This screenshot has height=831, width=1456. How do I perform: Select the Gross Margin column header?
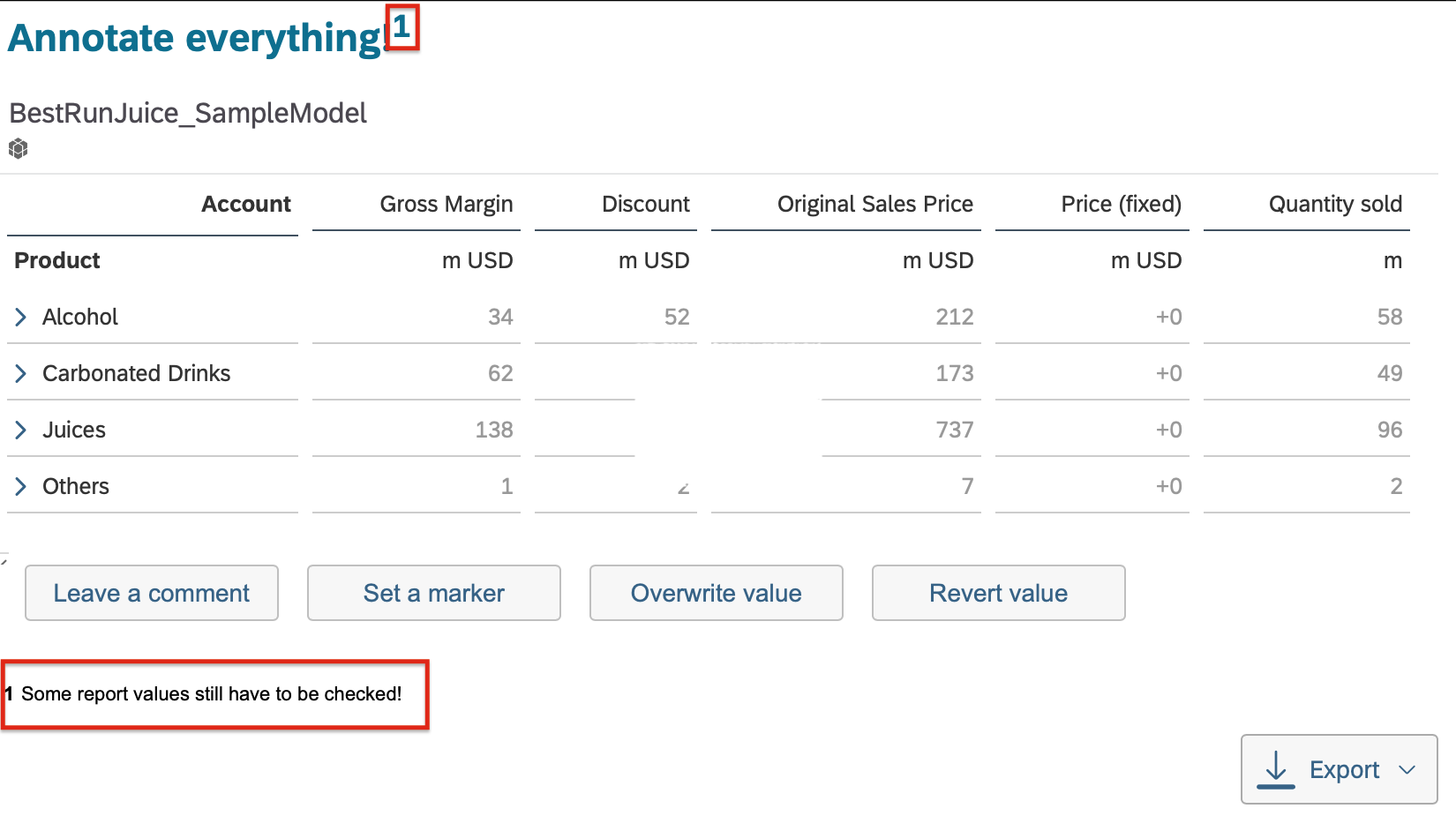(x=447, y=204)
